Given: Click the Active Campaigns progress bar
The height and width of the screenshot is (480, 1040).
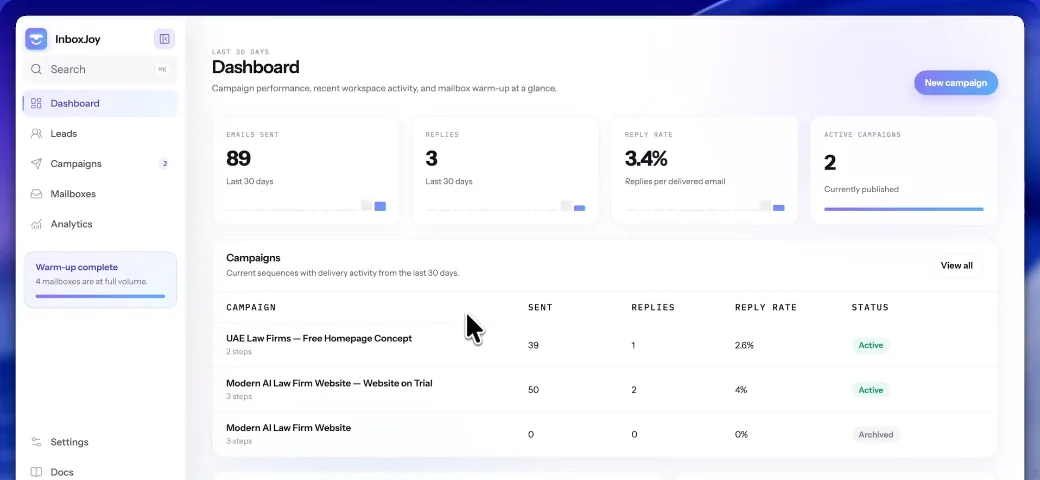Looking at the screenshot, I should pos(904,209).
